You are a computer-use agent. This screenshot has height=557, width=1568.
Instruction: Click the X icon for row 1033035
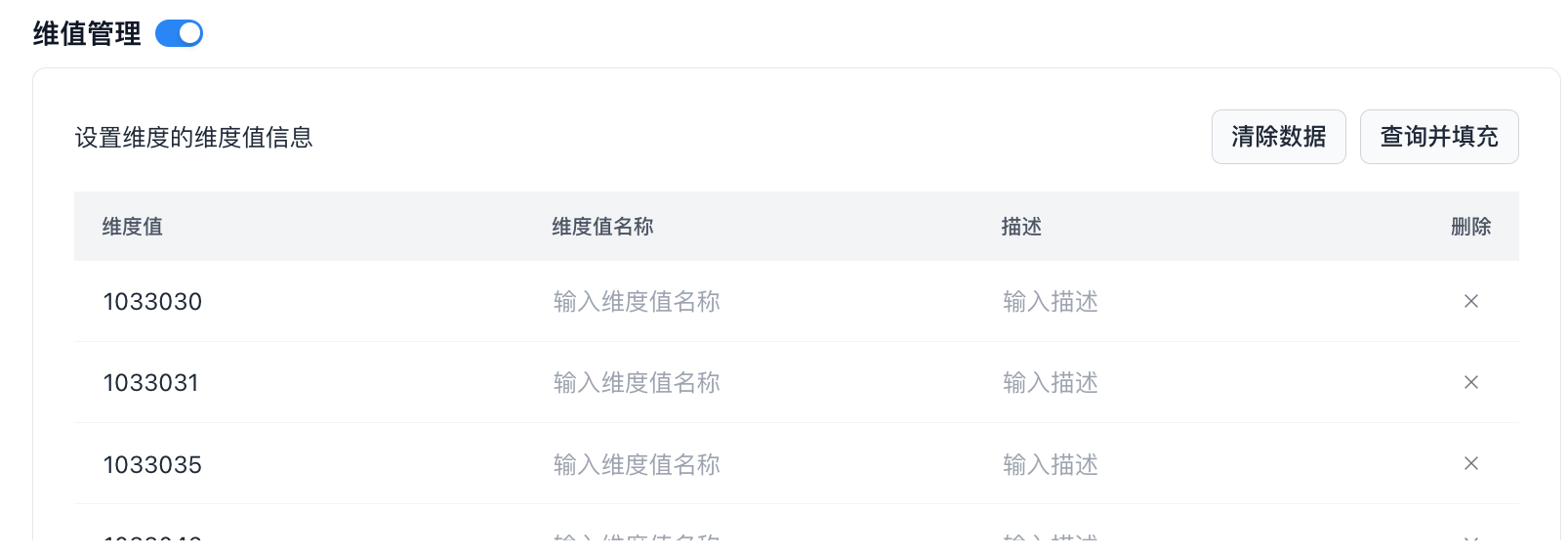[1470, 463]
